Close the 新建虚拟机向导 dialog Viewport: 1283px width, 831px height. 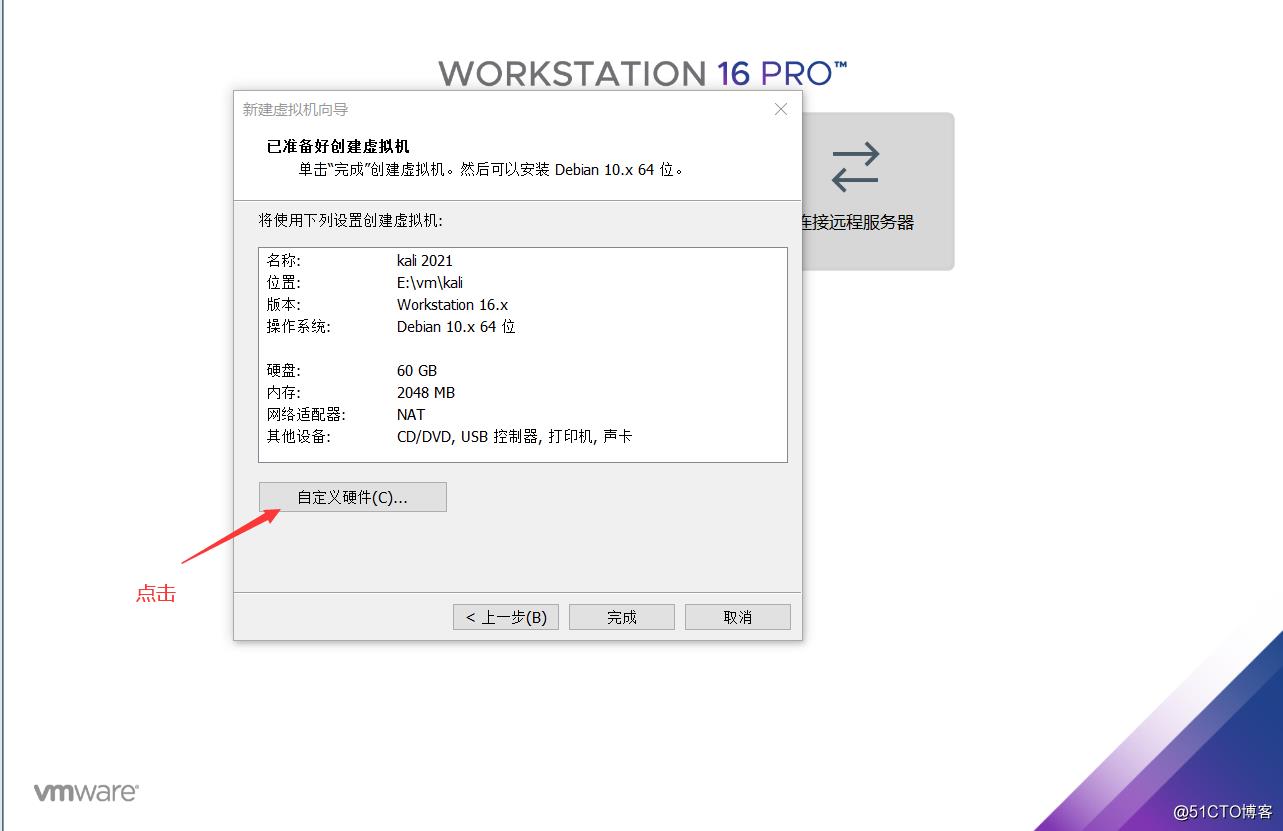click(x=781, y=109)
